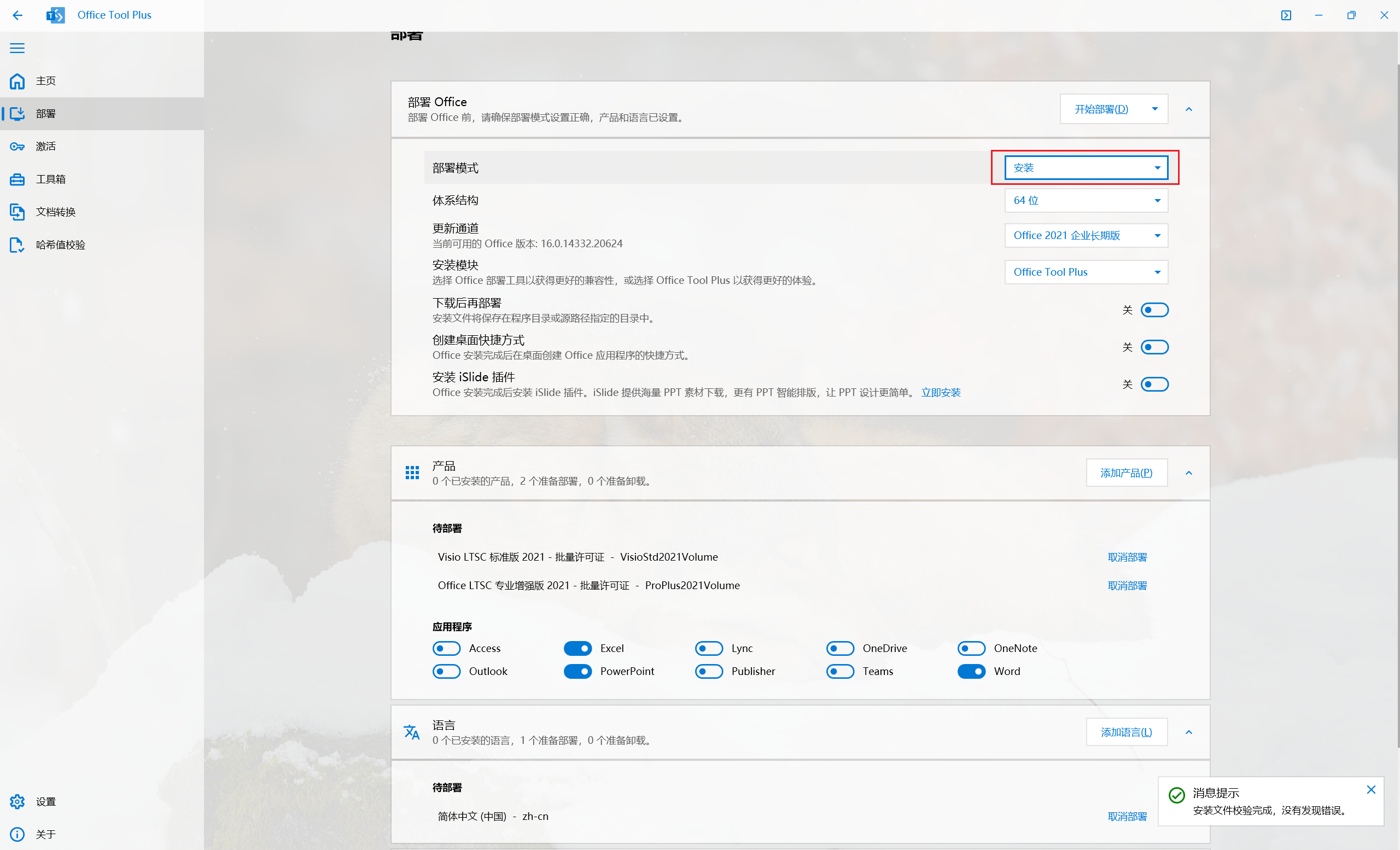Collapse the 产品 section chevron
The width and height of the screenshot is (1400, 850).
[x=1189, y=473]
